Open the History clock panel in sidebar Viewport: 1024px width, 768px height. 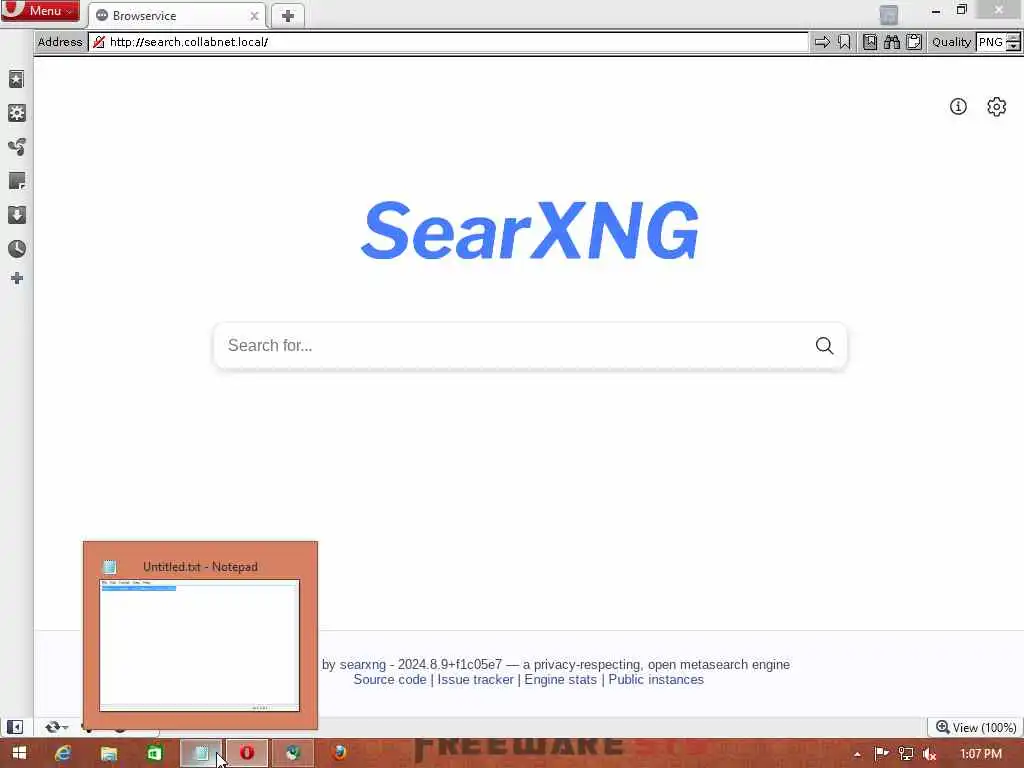coord(16,248)
